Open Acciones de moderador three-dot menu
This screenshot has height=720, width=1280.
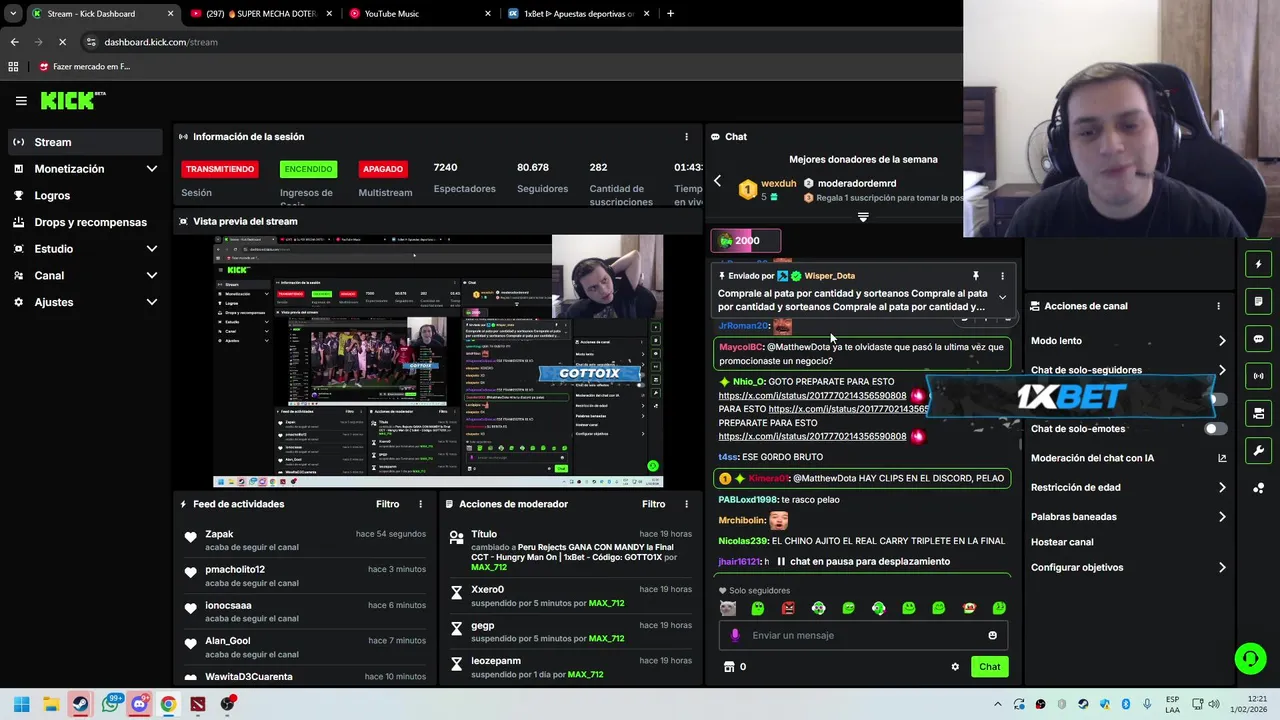[686, 504]
